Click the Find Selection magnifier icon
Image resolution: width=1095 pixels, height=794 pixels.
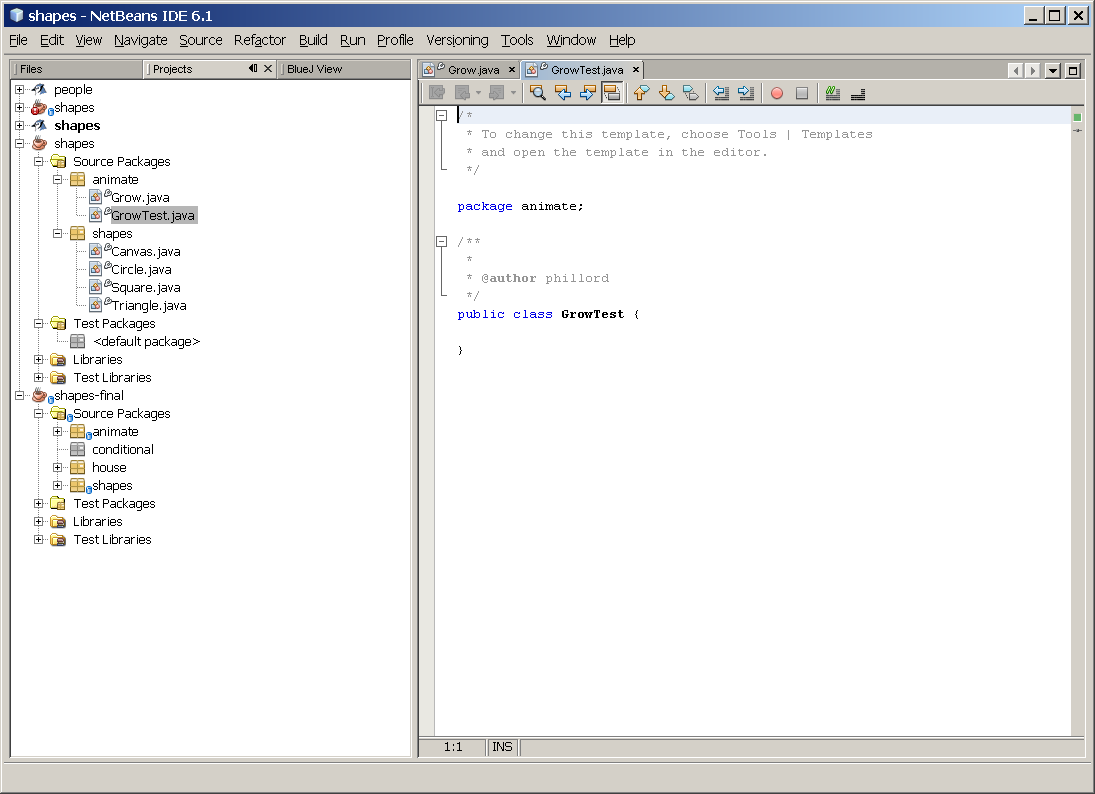click(537, 93)
